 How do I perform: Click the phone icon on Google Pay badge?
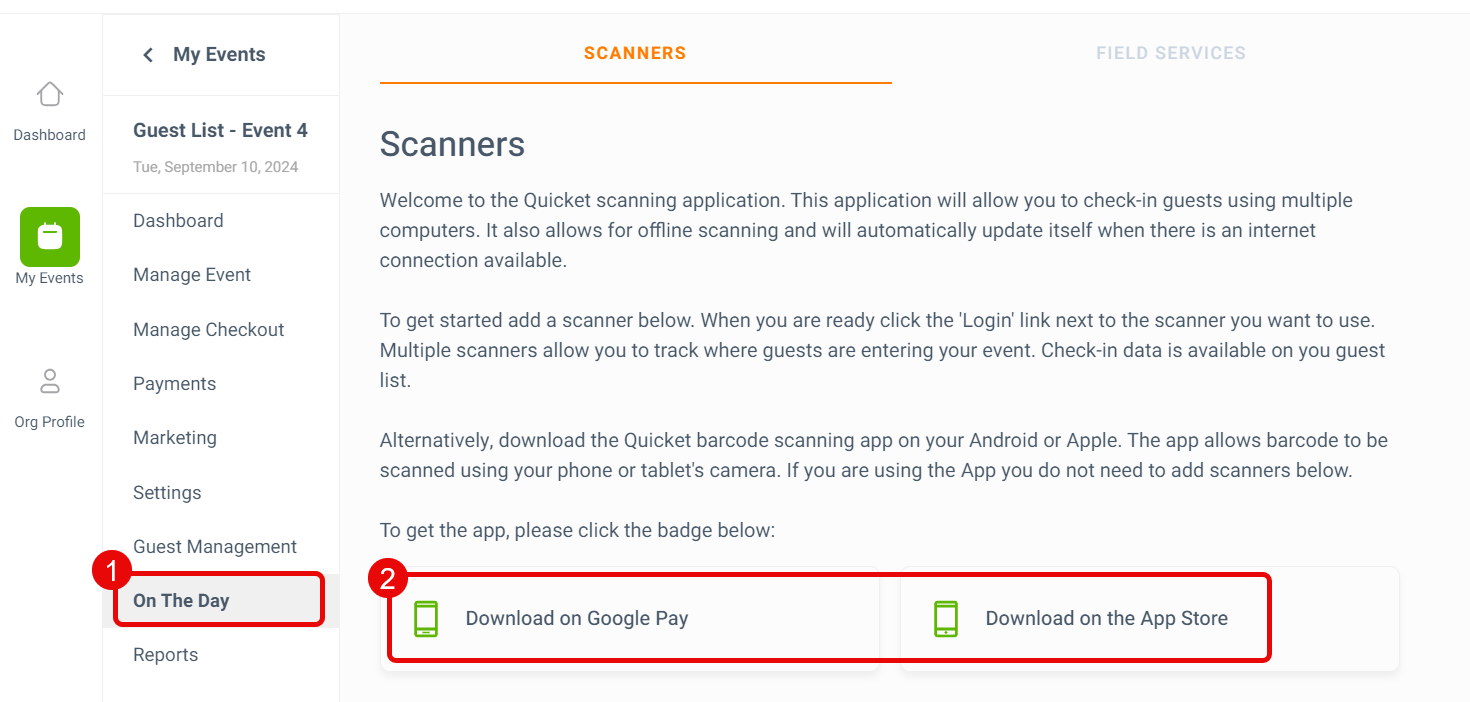point(426,618)
